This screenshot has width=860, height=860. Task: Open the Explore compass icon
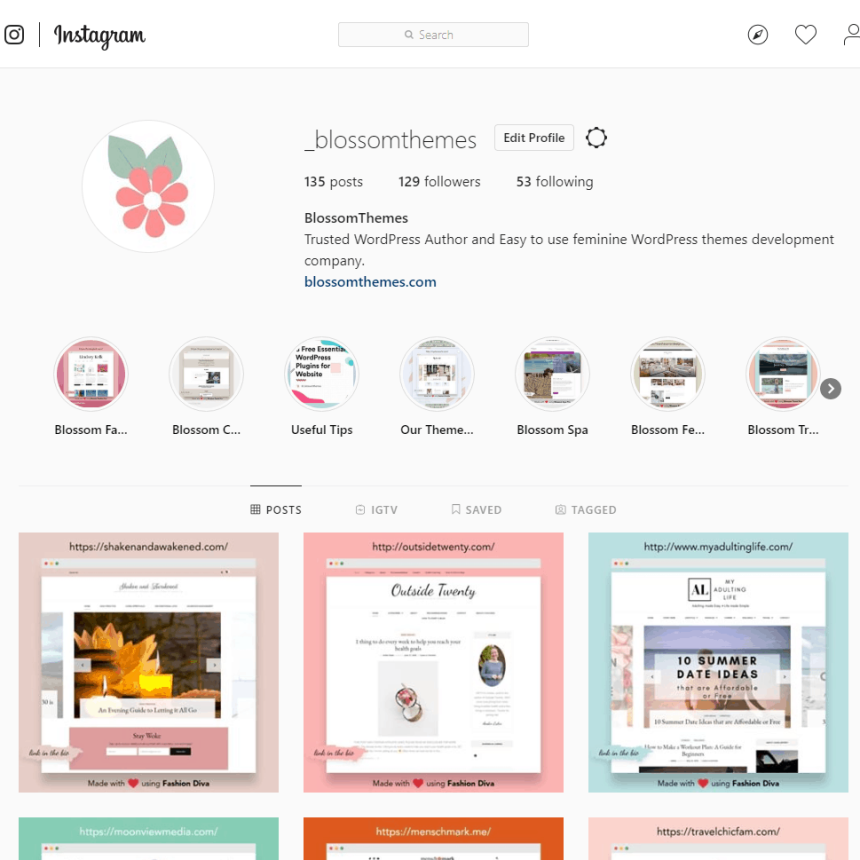757,35
